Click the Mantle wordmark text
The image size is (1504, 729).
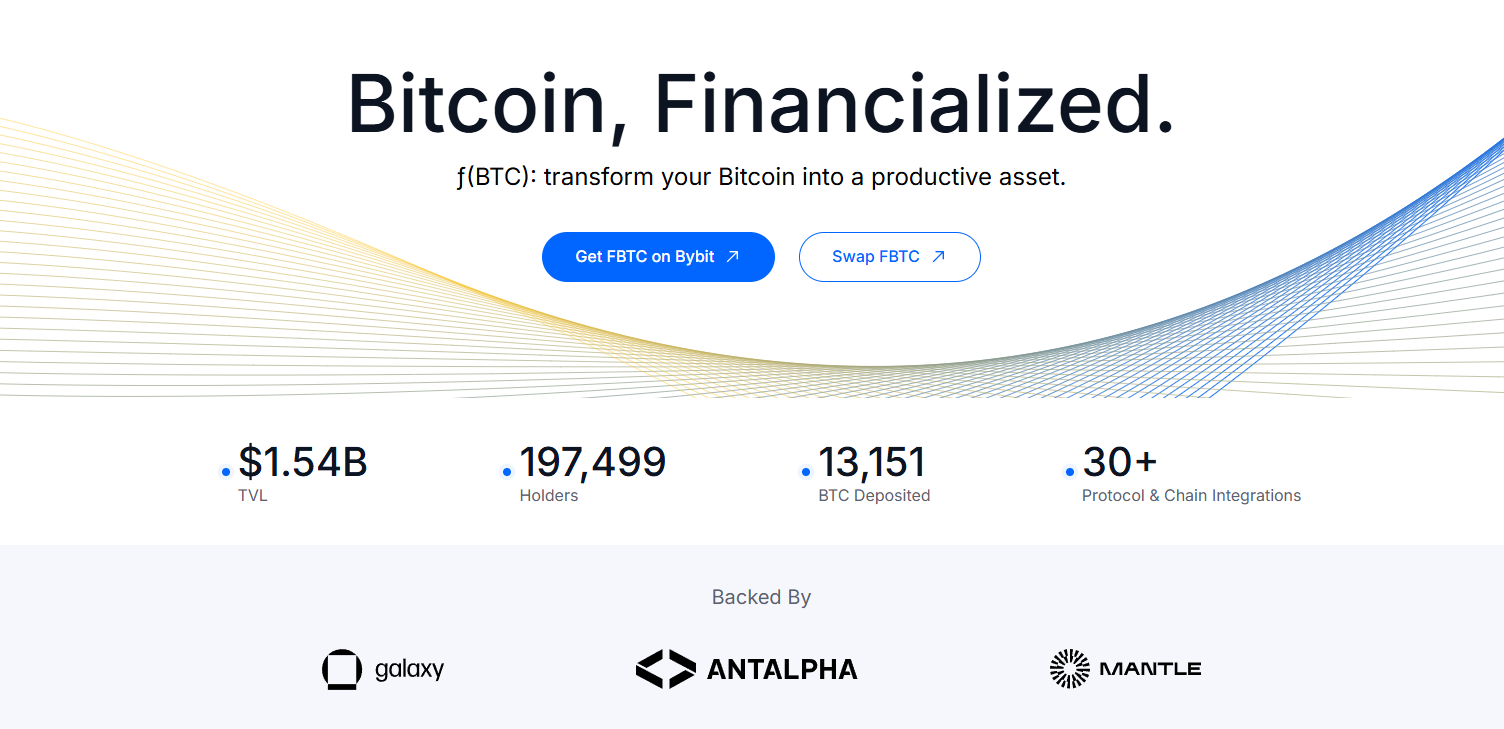coord(1151,668)
